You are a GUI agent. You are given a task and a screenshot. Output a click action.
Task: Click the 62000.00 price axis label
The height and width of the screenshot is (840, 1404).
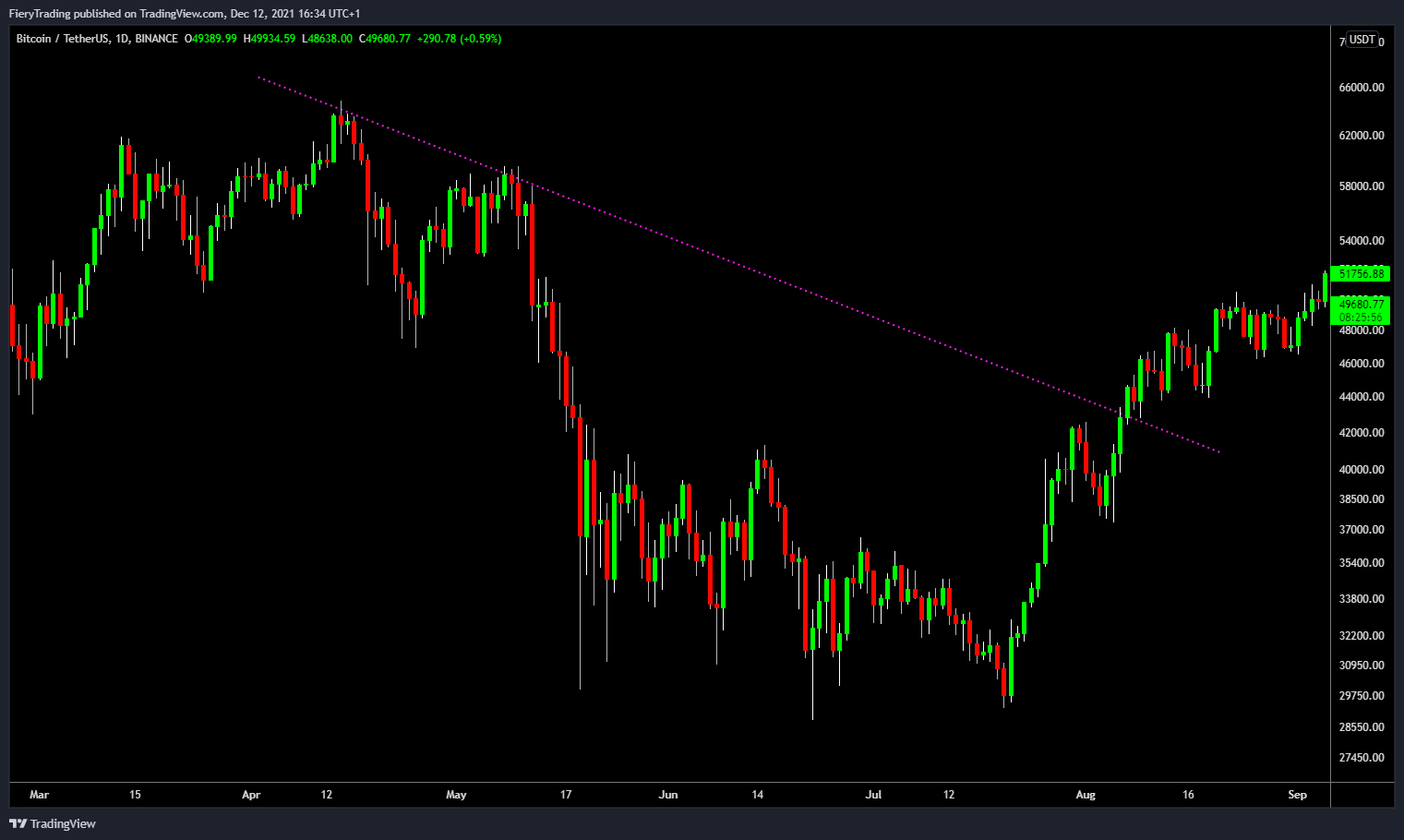coord(1362,135)
